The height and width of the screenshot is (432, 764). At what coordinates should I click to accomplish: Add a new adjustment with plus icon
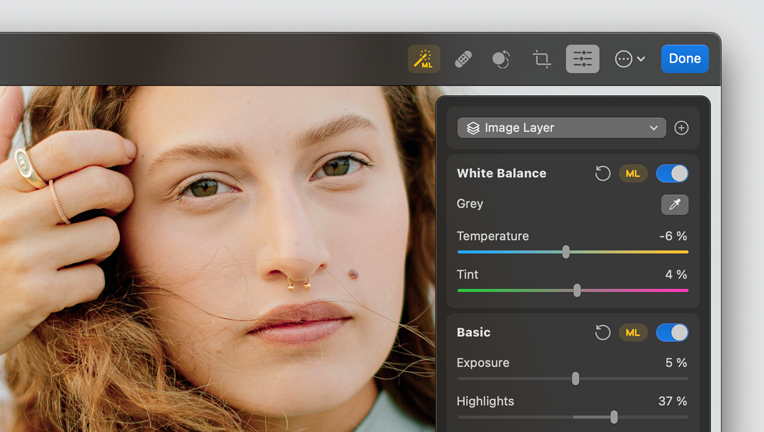pyautogui.click(x=681, y=128)
